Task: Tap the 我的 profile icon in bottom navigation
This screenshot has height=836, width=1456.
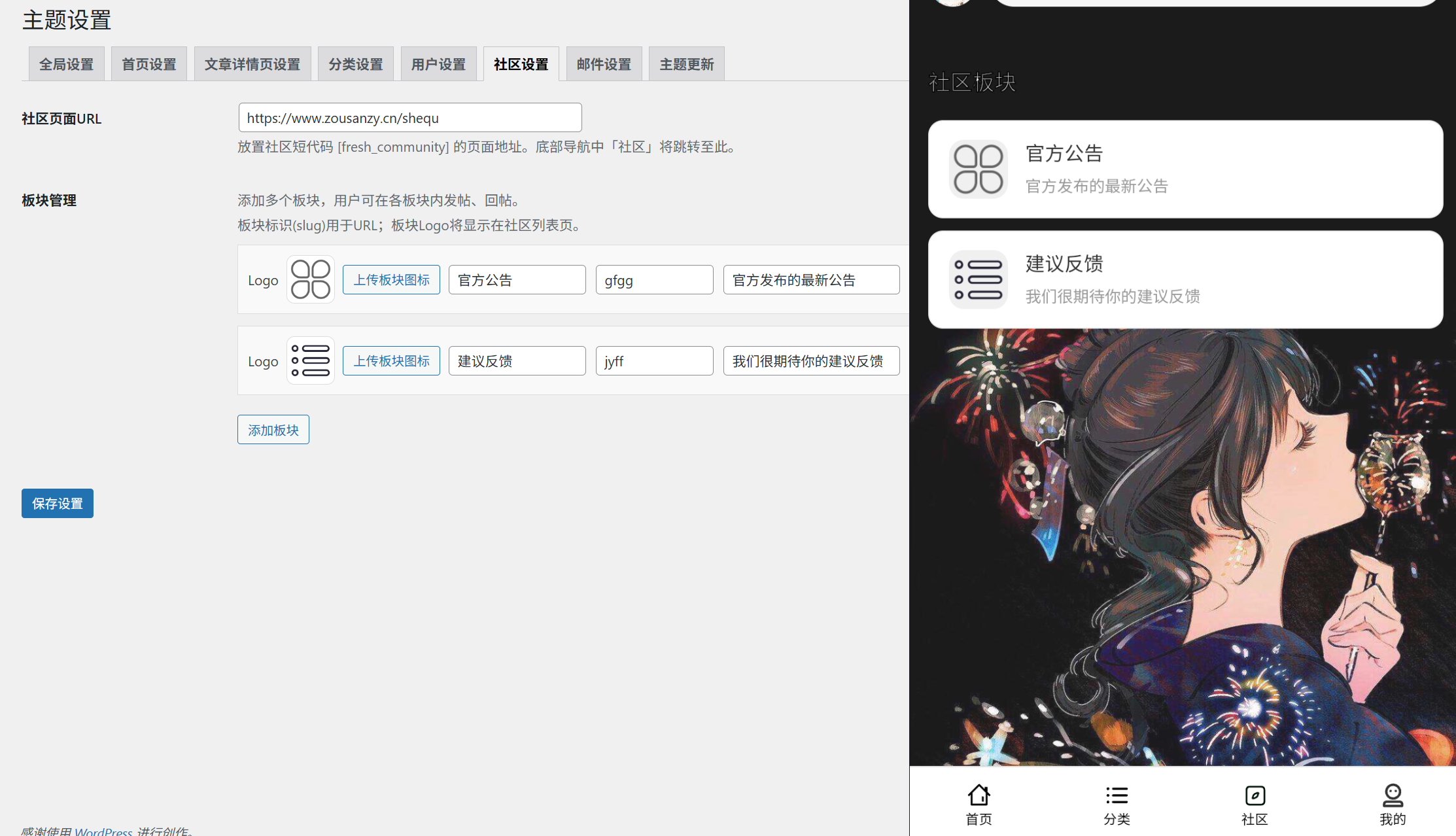Action: point(1393,796)
